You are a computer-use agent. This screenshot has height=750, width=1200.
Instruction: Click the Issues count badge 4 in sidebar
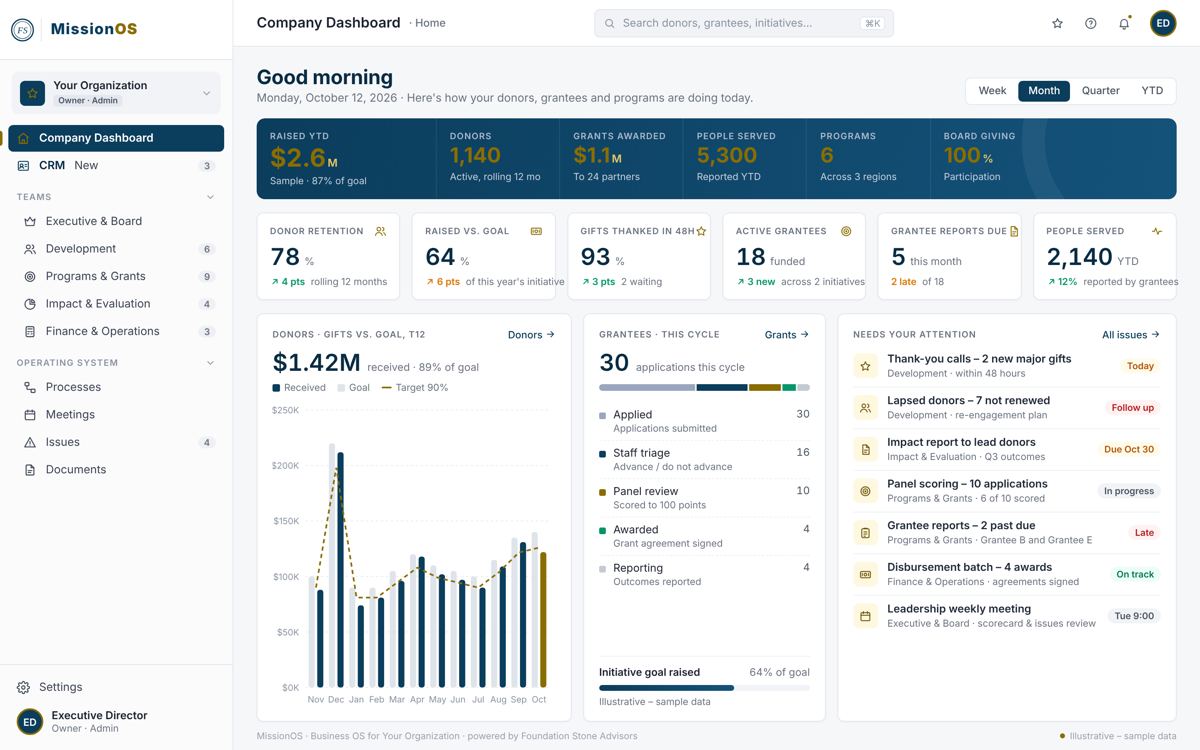click(207, 442)
